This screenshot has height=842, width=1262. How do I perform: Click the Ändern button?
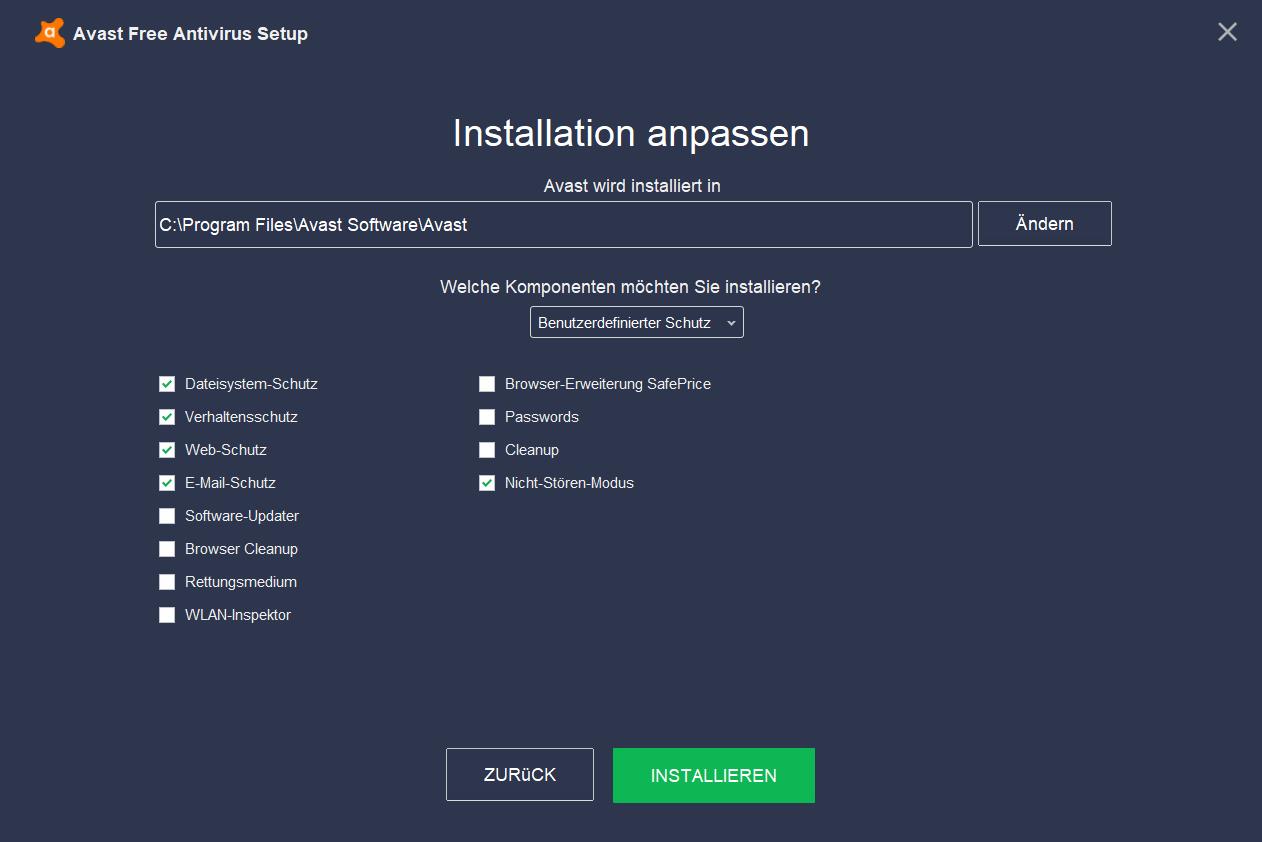point(1045,224)
